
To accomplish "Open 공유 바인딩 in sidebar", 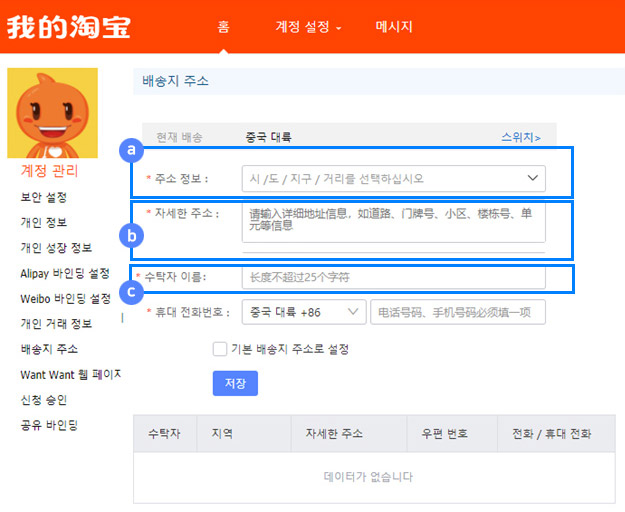I will (49, 425).
